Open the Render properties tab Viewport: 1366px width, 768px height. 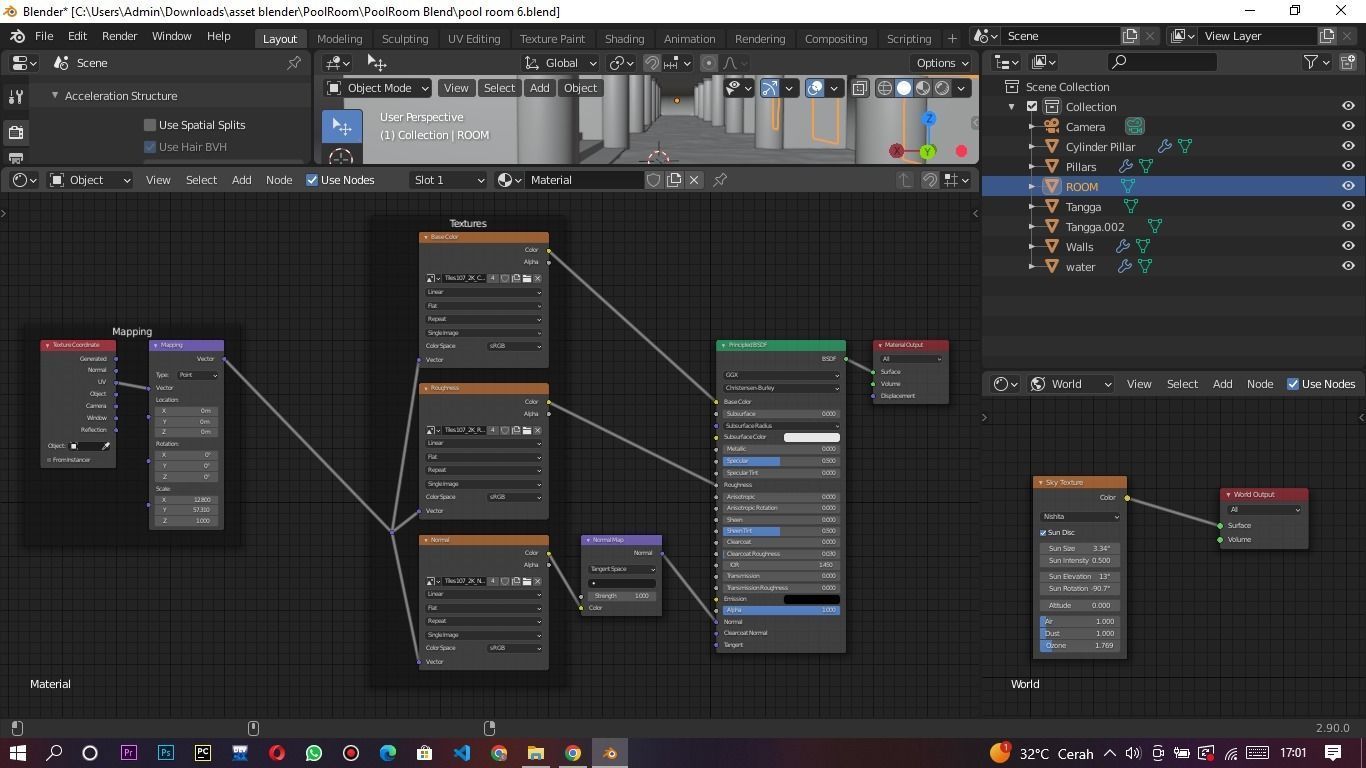pyautogui.click(x=16, y=132)
